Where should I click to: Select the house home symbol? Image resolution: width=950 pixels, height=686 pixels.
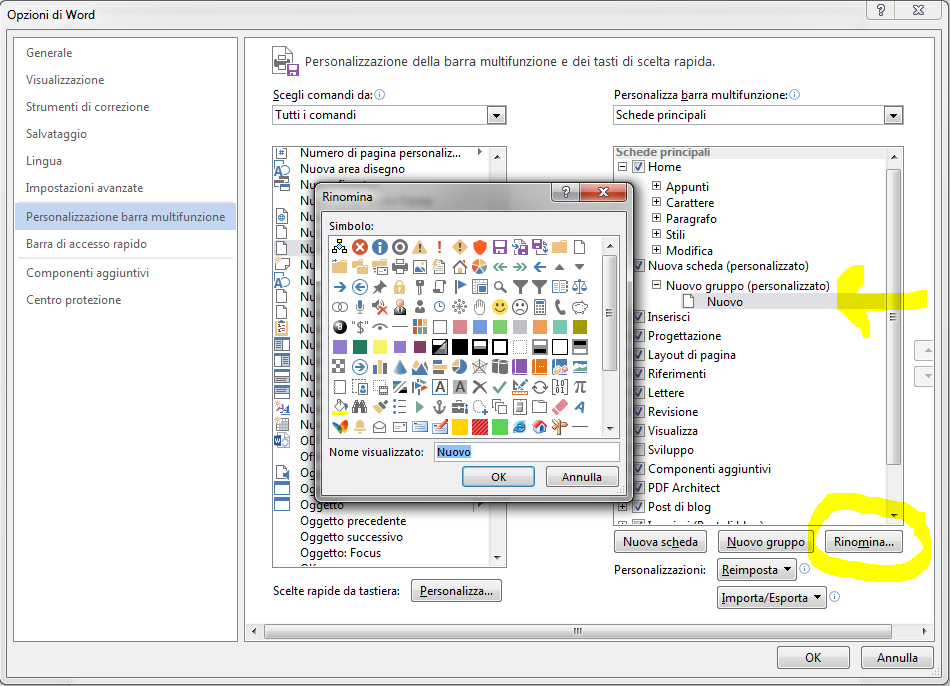click(460, 267)
